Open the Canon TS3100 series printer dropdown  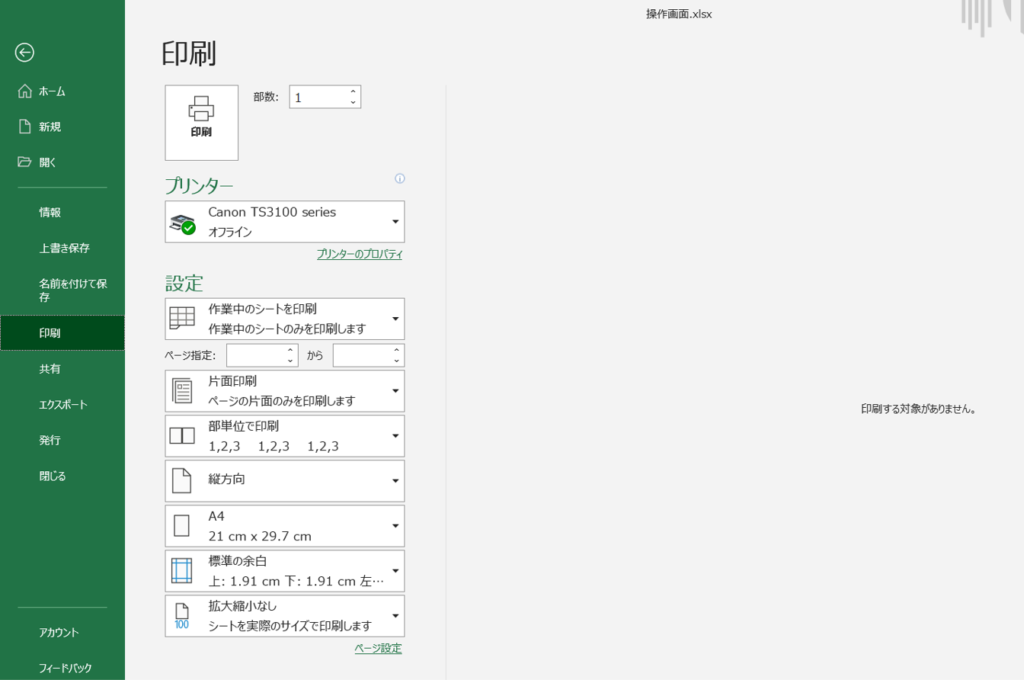pos(396,221)
